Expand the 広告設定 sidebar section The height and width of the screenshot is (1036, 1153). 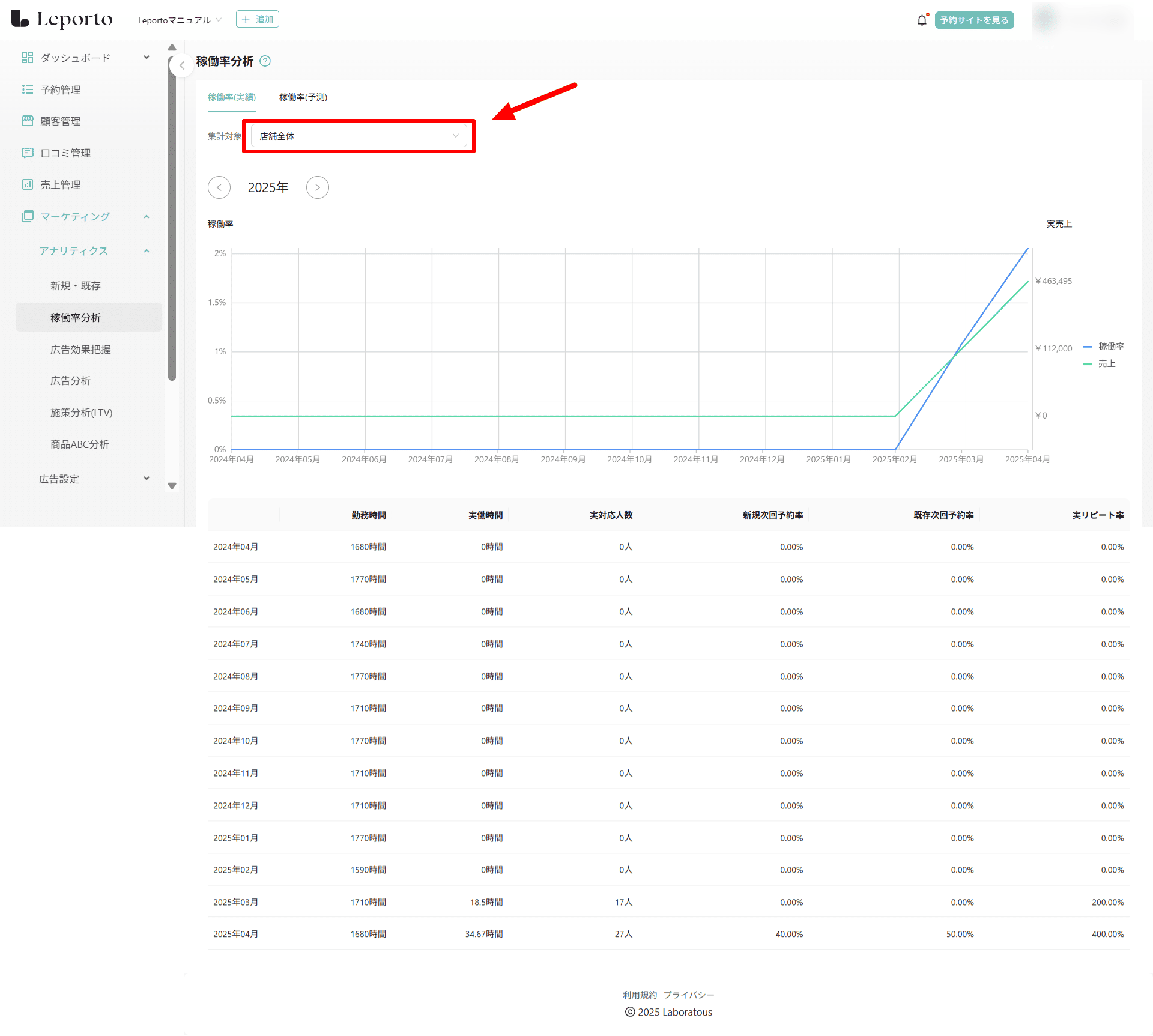pyautogui.click(x=146, y=479)
